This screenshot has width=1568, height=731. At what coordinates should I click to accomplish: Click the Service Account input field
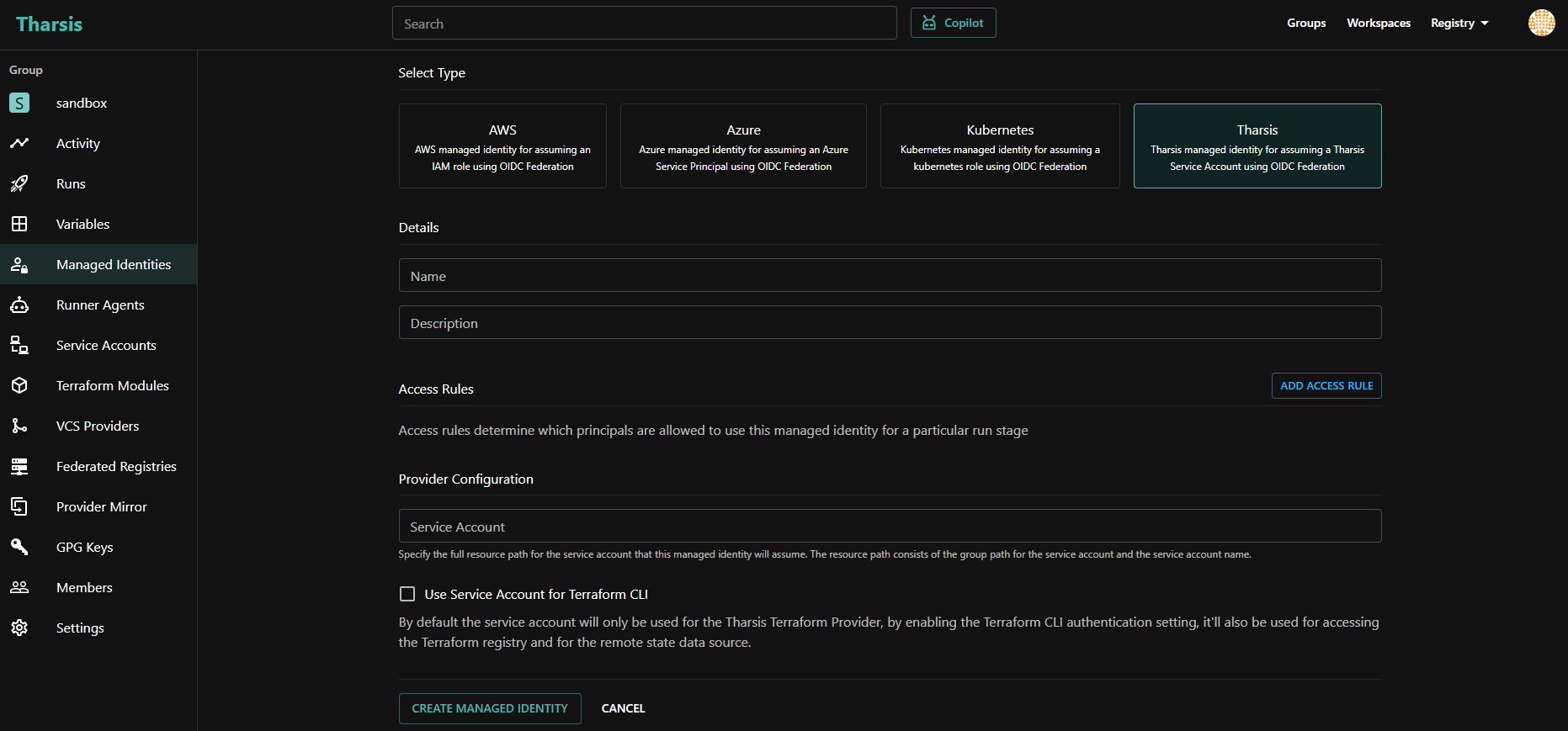pyautogui.click(x=890, y=526)
